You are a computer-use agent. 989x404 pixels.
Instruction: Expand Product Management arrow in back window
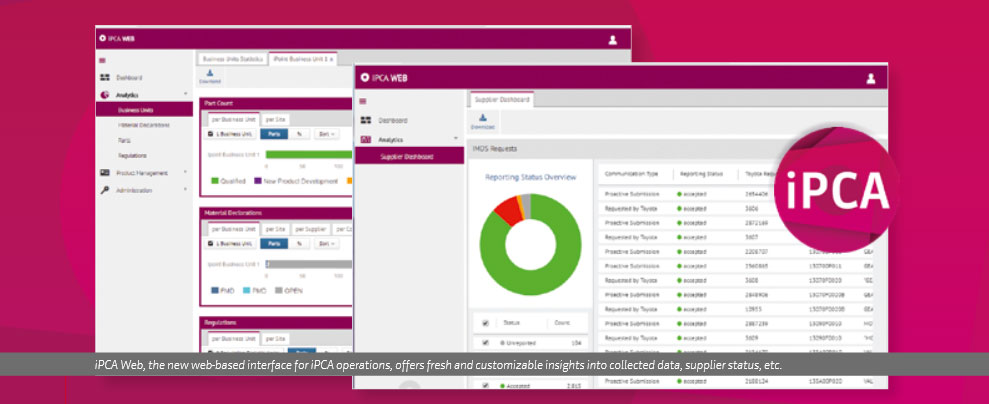point(185,172)
